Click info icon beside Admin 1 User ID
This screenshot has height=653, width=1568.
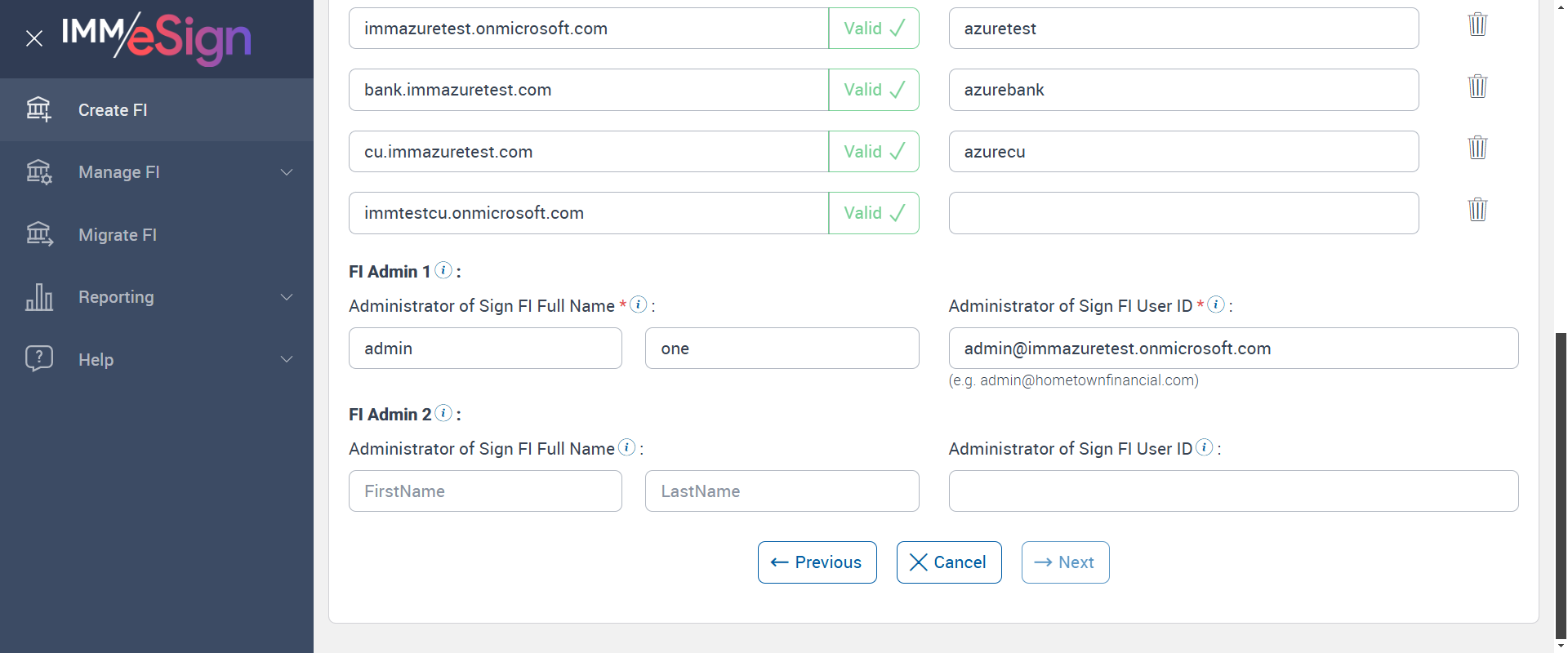click(x=1216, y=304)
